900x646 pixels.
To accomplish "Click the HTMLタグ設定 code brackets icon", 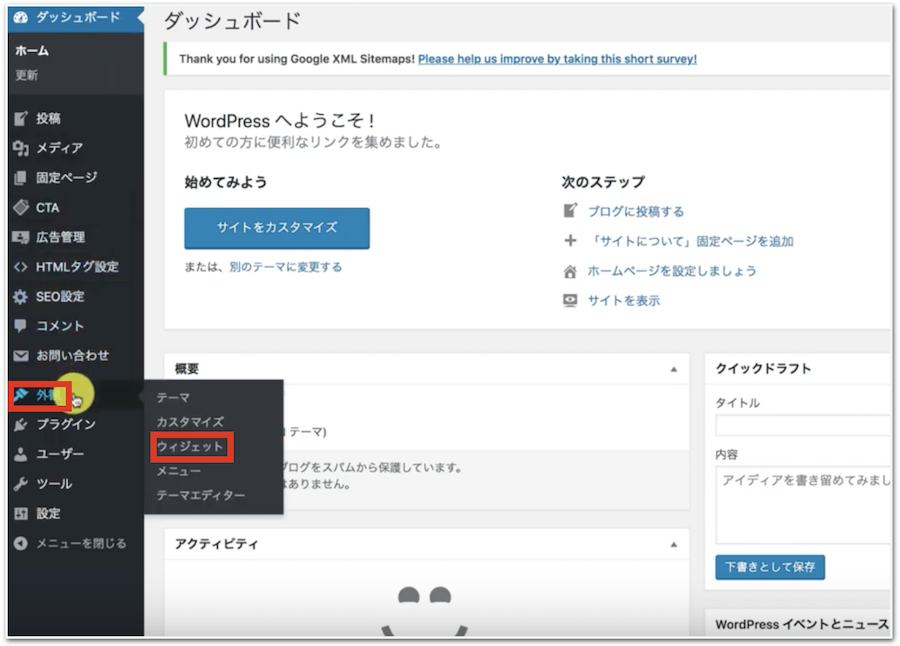I will click(20, 267).
